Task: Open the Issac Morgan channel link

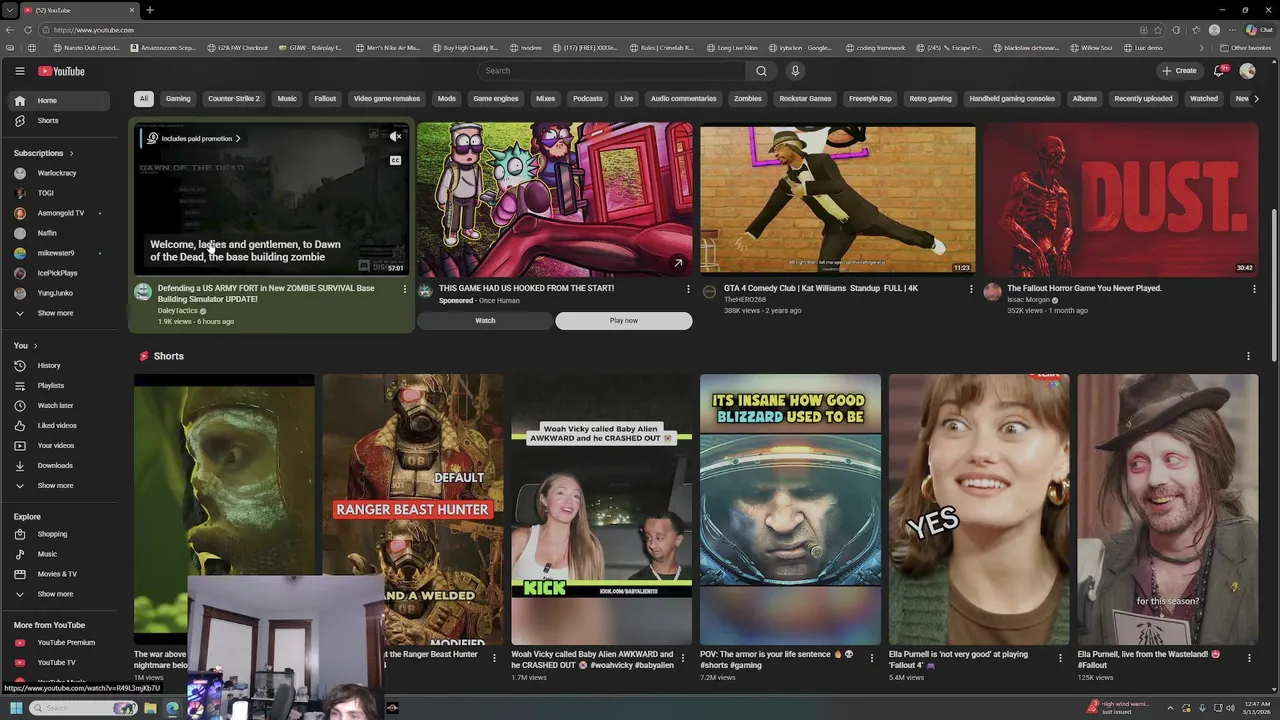Action: click(1028, 300)
